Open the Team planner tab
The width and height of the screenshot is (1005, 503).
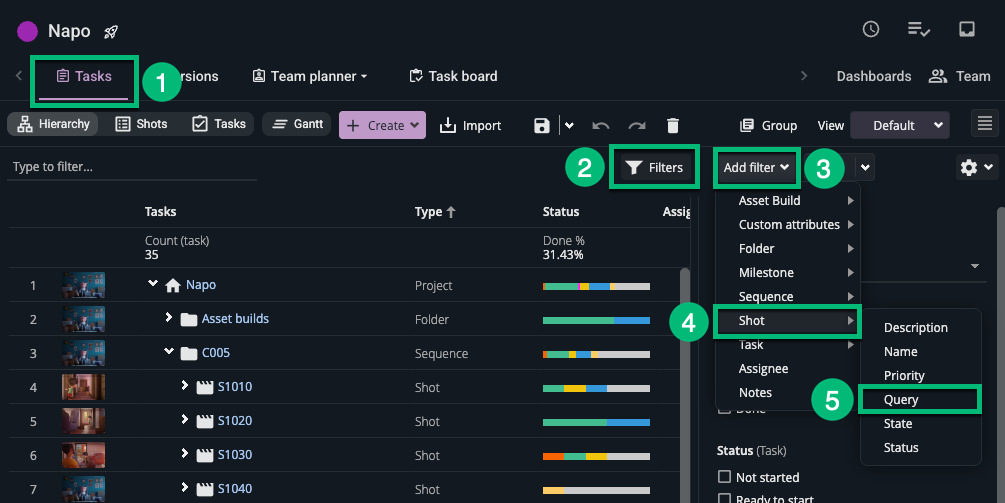pyautogui.click(x=310, y=76)
